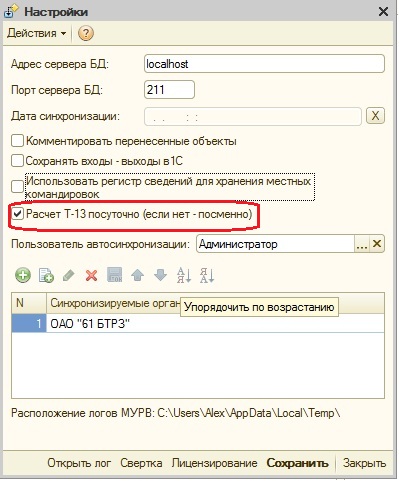Image resolution: width=399 pixels, height=481 pixels.
Task: Click Синхронизируемые организации column header
Action: tap(215, 303)
